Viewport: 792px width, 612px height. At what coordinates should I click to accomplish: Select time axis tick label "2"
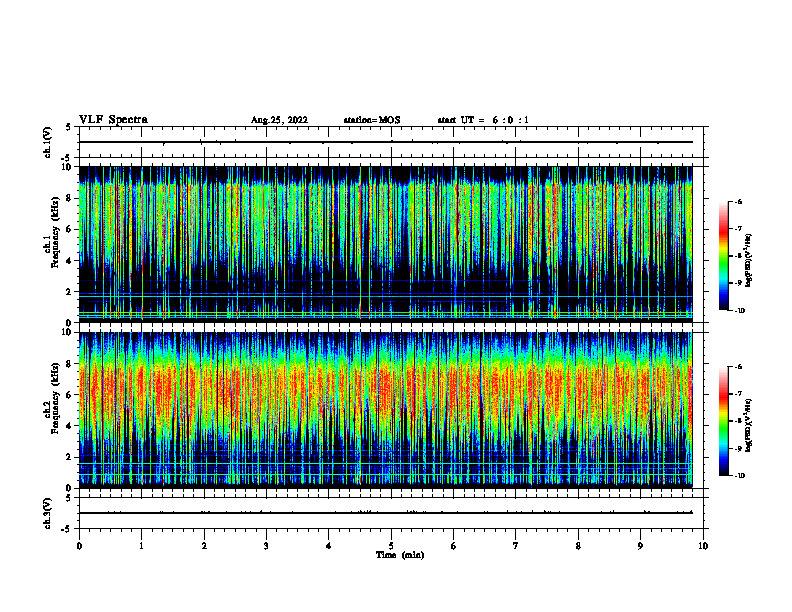coord(204,546)
